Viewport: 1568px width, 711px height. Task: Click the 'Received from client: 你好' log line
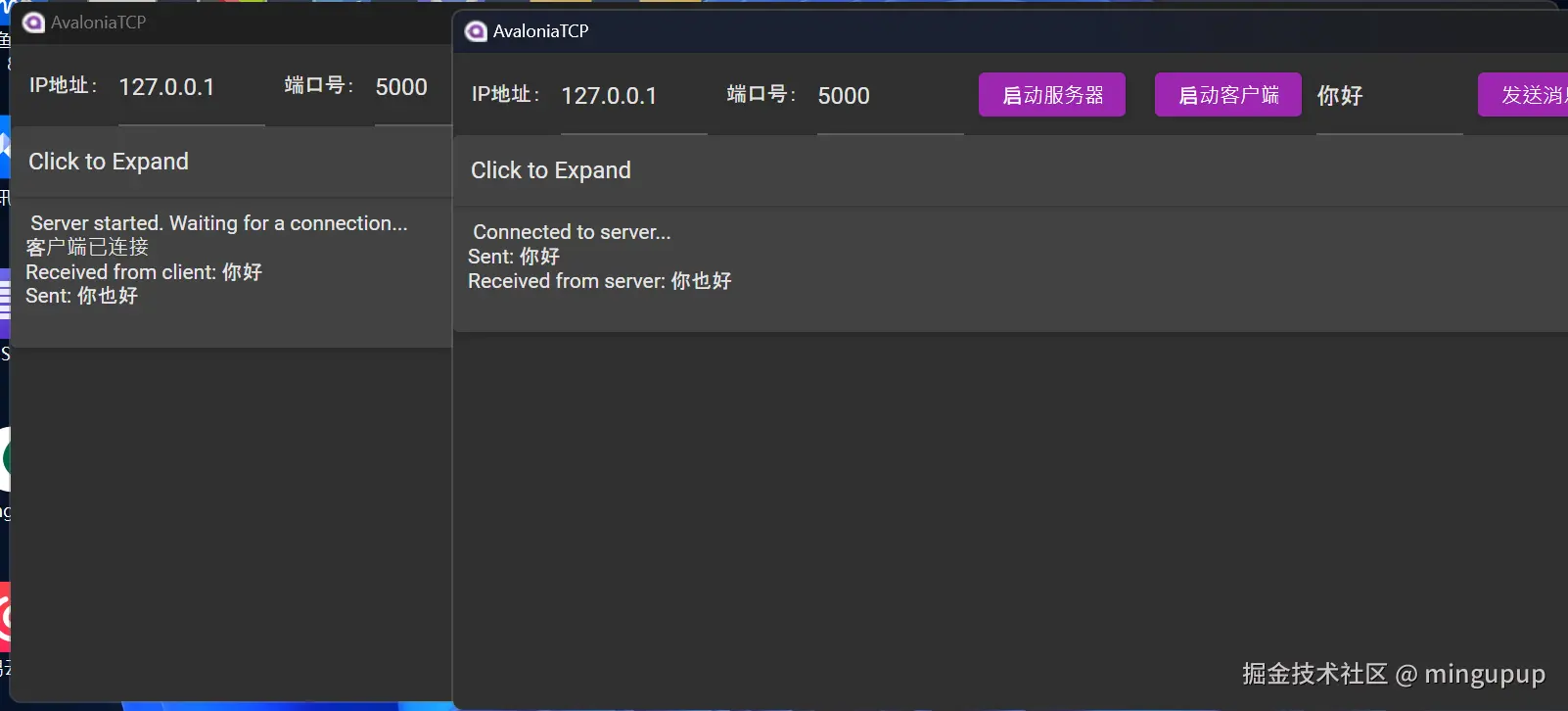pyautogui.click(x=144, y=272)
